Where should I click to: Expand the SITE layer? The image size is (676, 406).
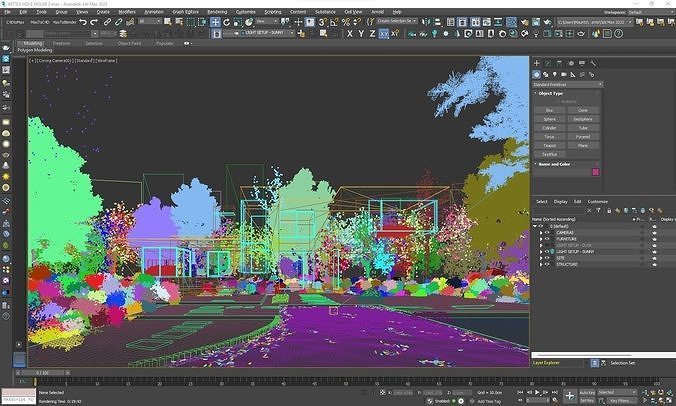tap(541, 258)
